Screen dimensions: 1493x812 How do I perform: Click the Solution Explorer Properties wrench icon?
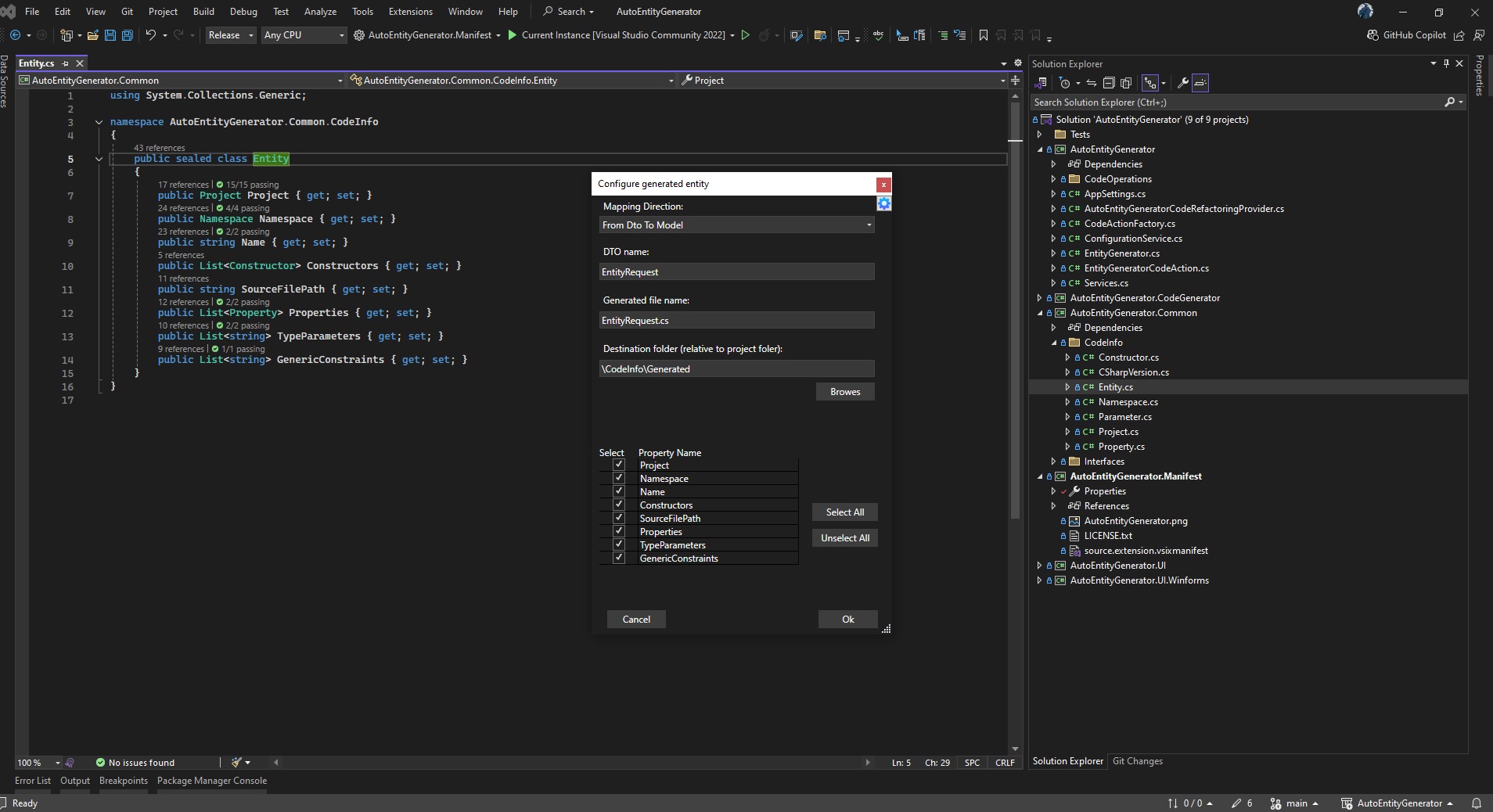1183,83
